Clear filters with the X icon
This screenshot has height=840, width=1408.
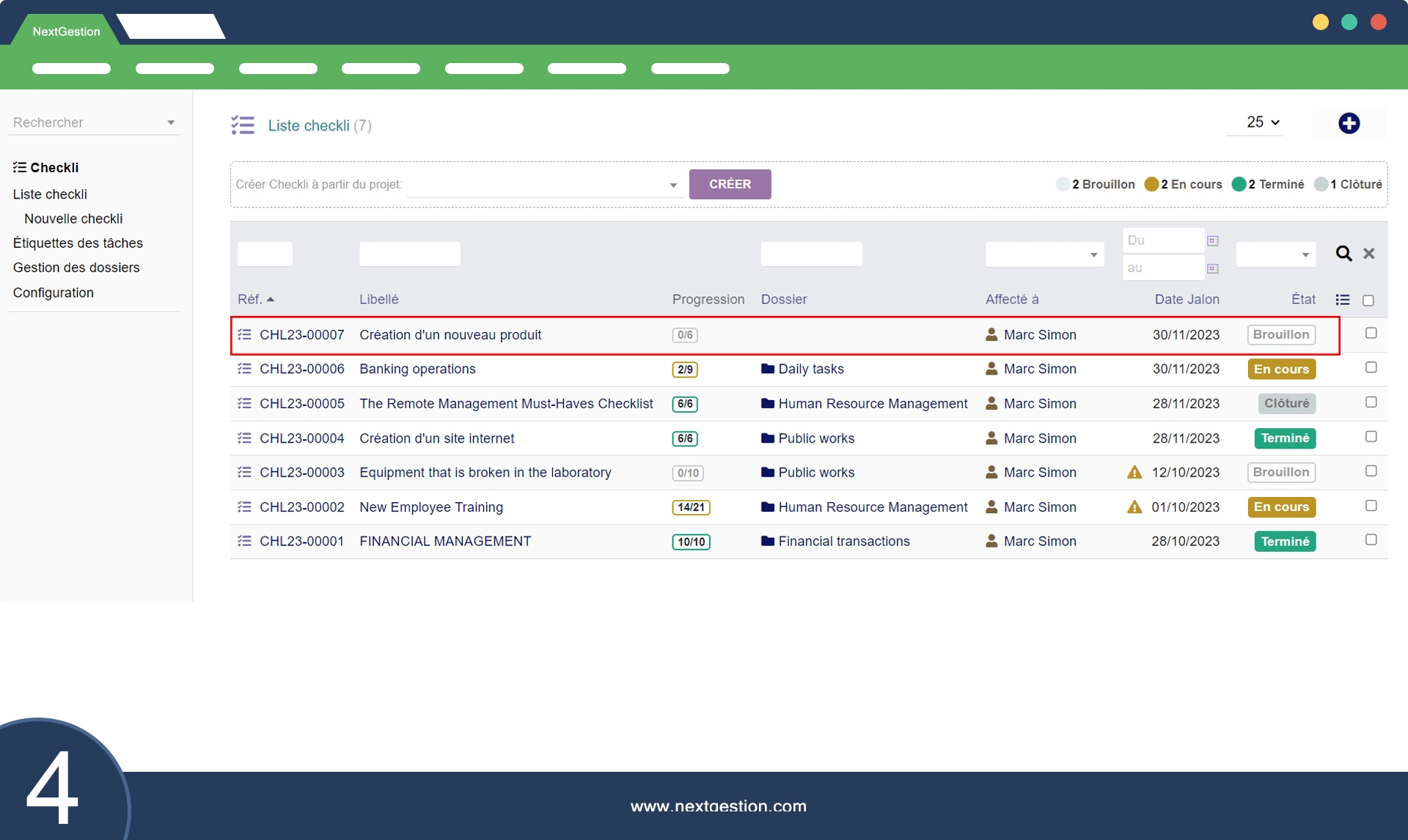1368,254
